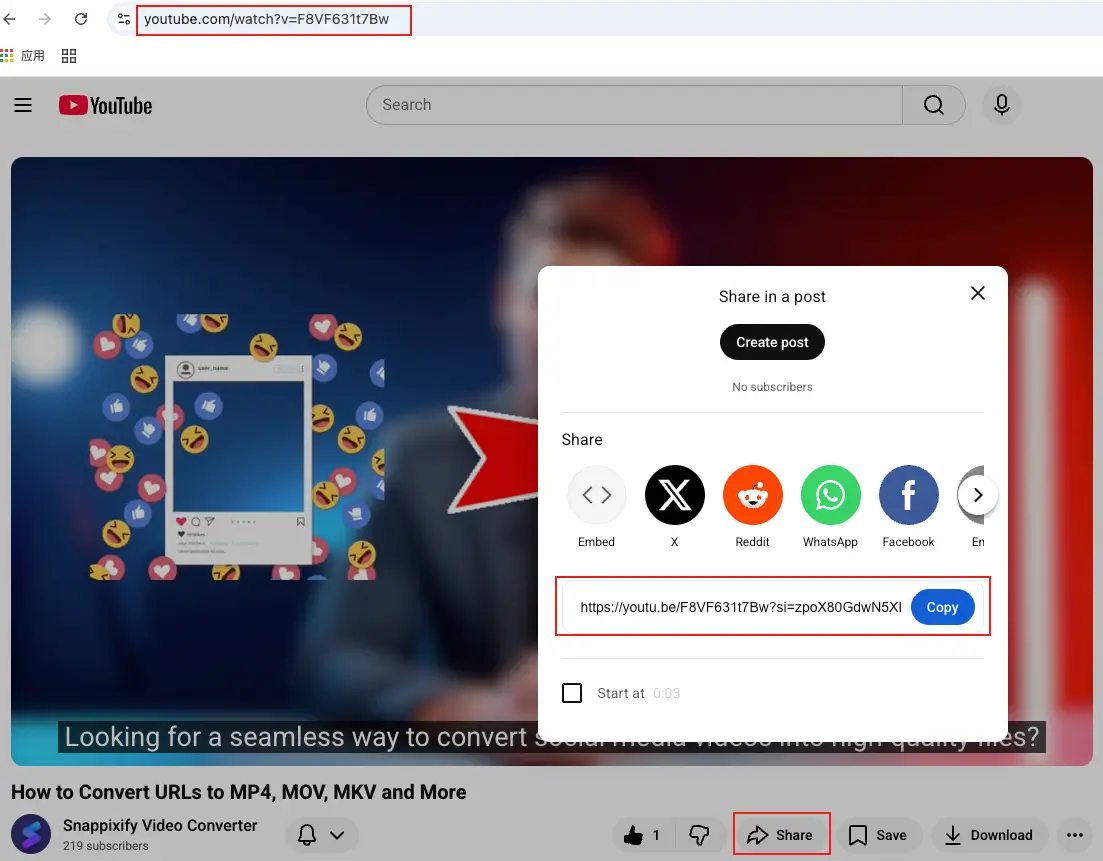Enable the 'Start at' checkbox
This screenshot has height=861, width=1103.
(x=572, y=693)
